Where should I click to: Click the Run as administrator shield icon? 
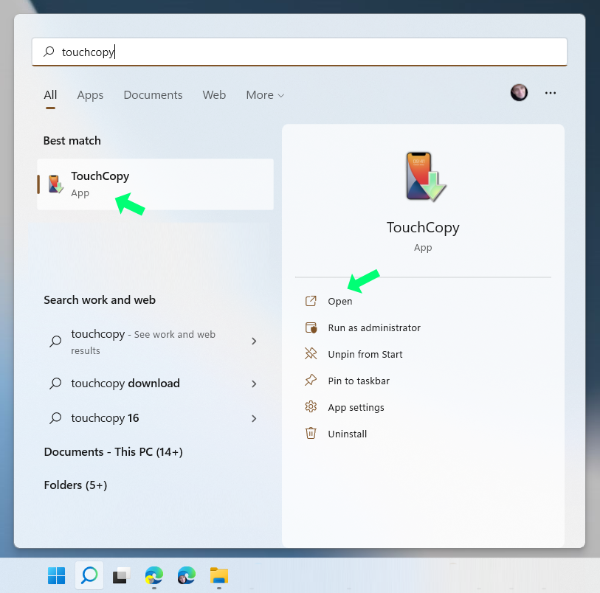(x=311, y=327)
